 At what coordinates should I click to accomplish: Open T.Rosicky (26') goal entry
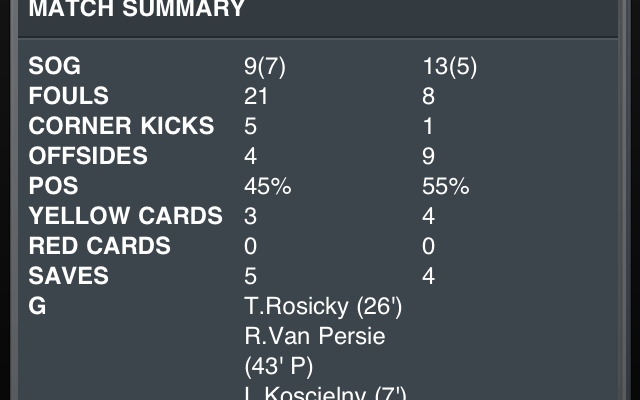(325, 306)
